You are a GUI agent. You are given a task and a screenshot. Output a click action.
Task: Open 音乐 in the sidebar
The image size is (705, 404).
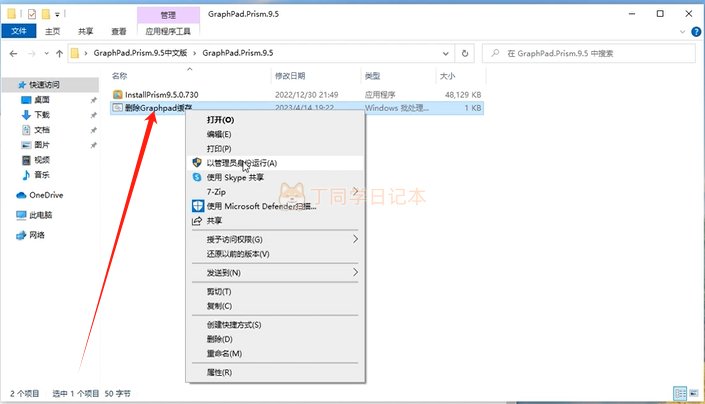42,175
